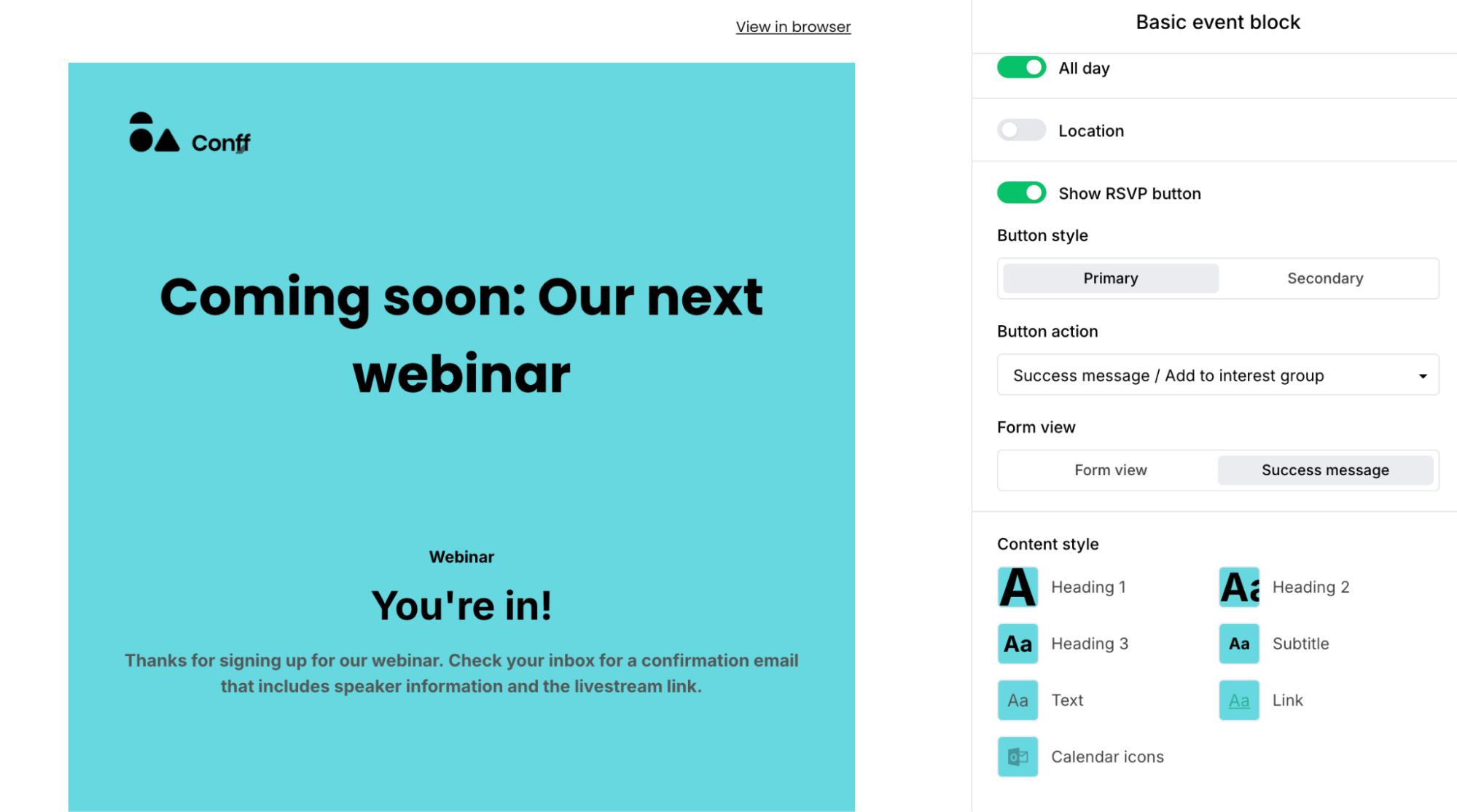
Task: Select the Subtitle style icon
Action: (x=1239, y=644)
